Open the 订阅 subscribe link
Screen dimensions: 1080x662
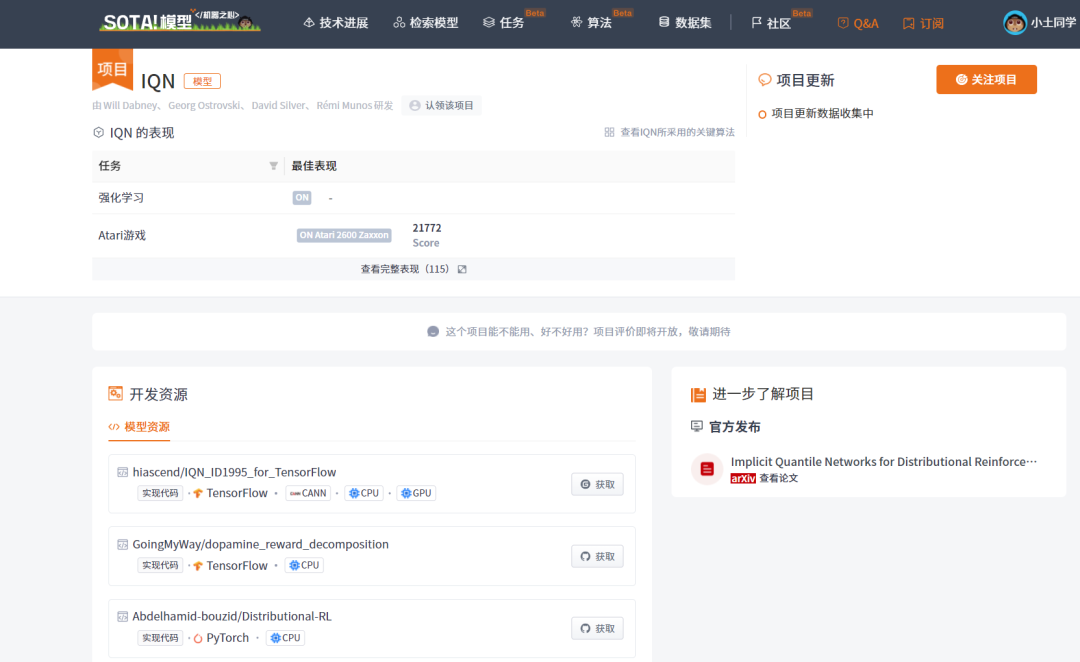(x=923, y=23)
